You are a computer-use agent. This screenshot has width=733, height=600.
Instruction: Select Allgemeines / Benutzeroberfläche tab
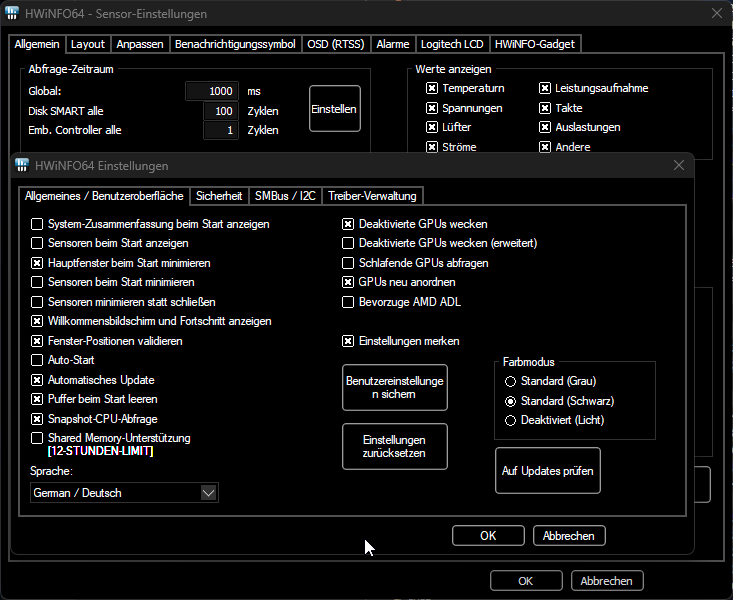coord(104,196)
